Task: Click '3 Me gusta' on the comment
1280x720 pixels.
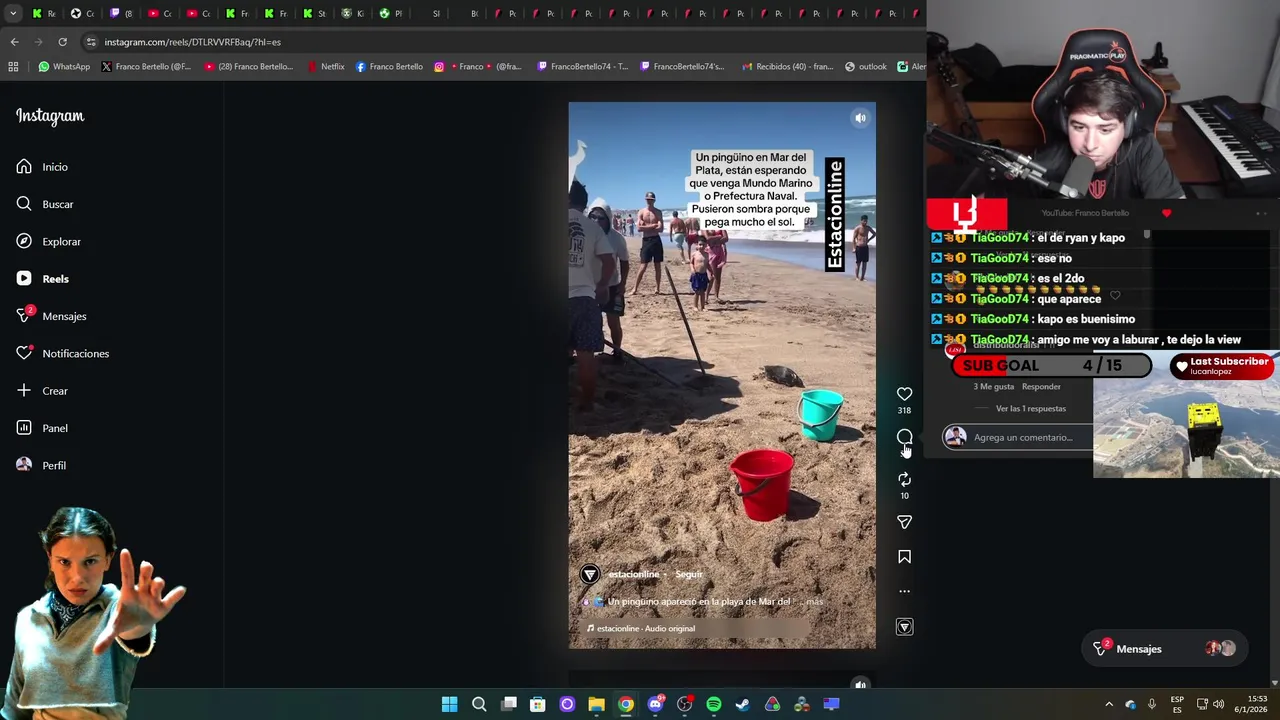Action: [x=993, y=386]
